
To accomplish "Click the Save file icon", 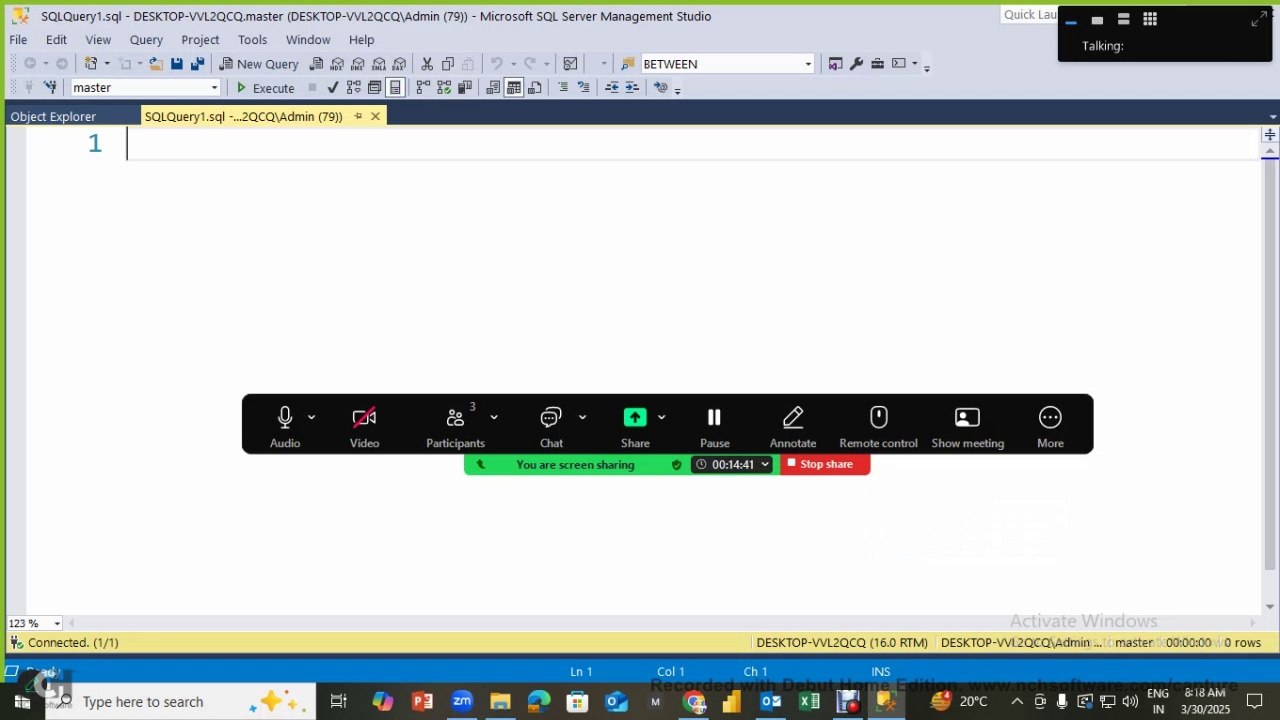I will pos(176,64).
